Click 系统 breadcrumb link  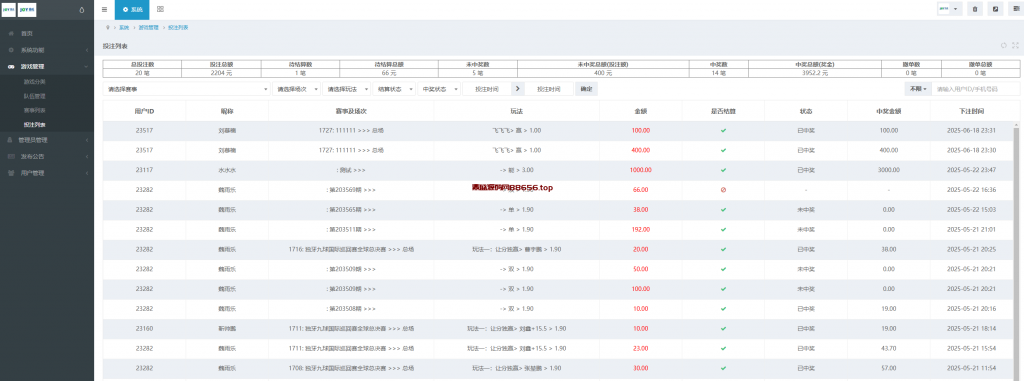tap(124, 27)
